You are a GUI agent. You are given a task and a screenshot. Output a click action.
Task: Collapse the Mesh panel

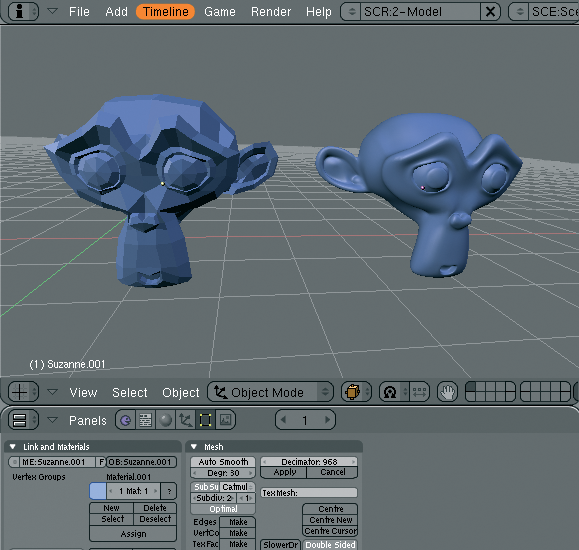pyautogui.click(x=194, y=447)
